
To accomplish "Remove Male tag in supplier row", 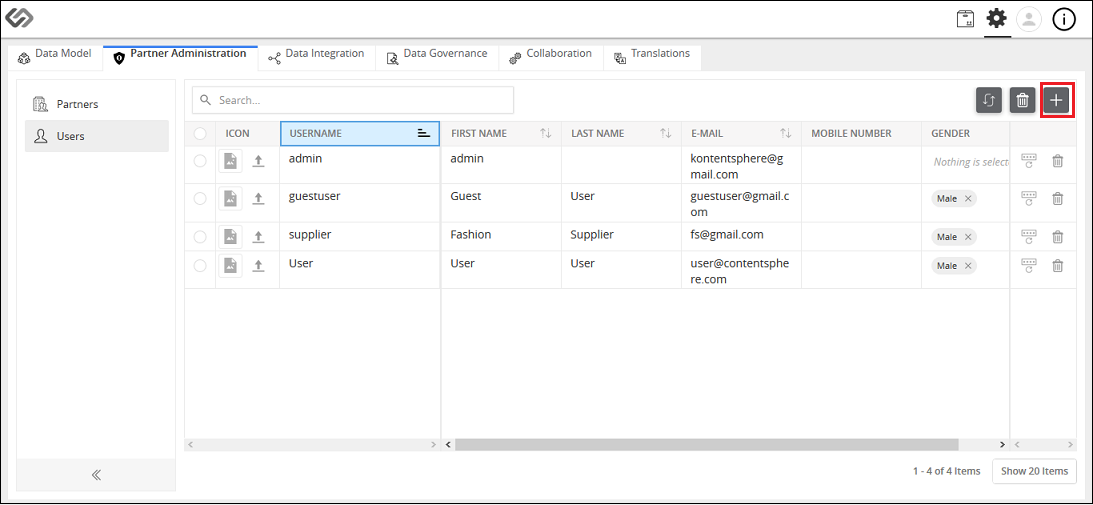I will [968, 236].
